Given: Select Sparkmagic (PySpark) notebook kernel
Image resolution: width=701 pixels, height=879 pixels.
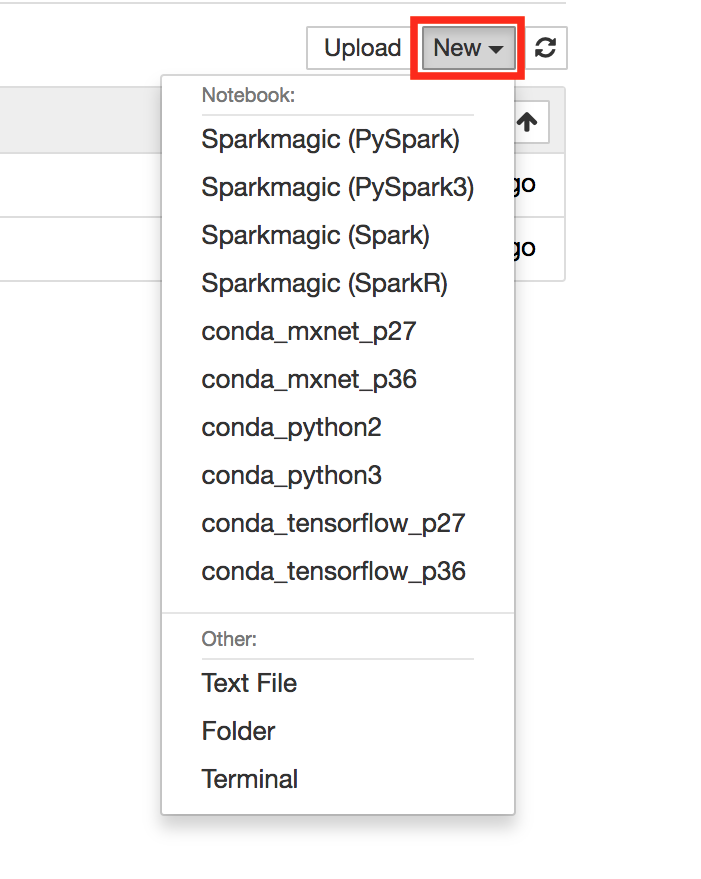Looking at the screenshot, I should (330, 139).
